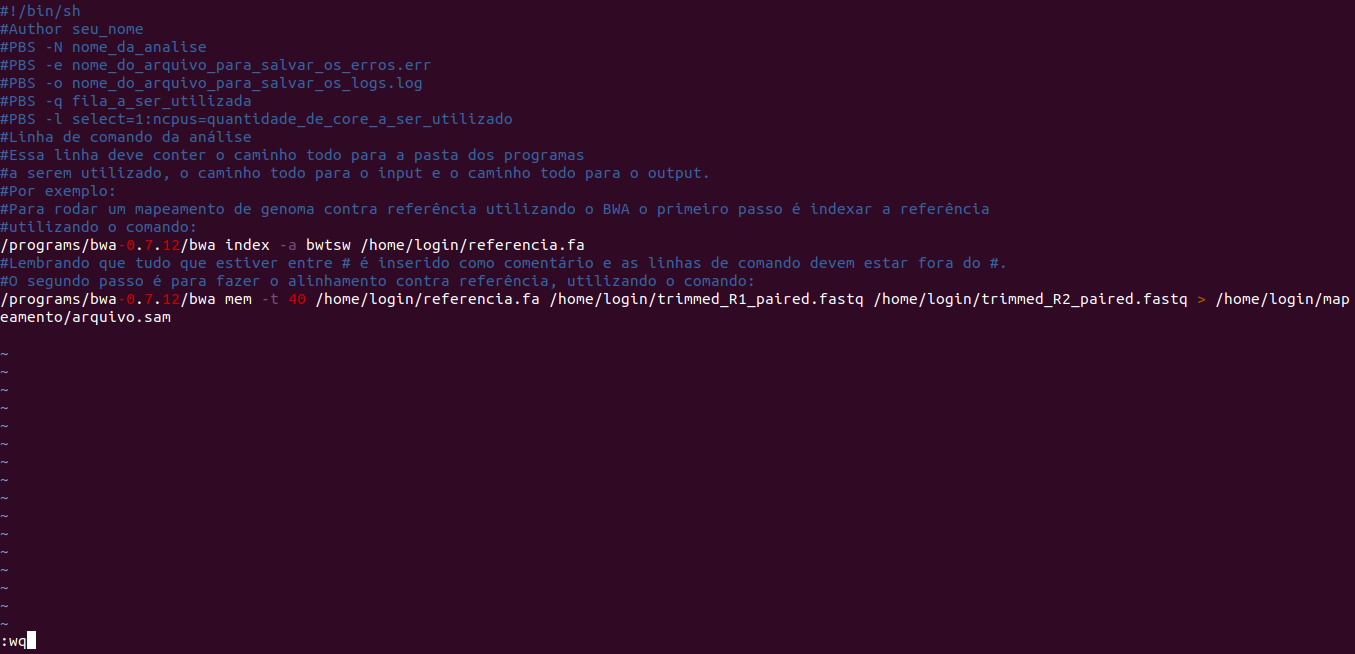Place cursor on seu_nome author text

pyautogui.click(x=107, y=29)
